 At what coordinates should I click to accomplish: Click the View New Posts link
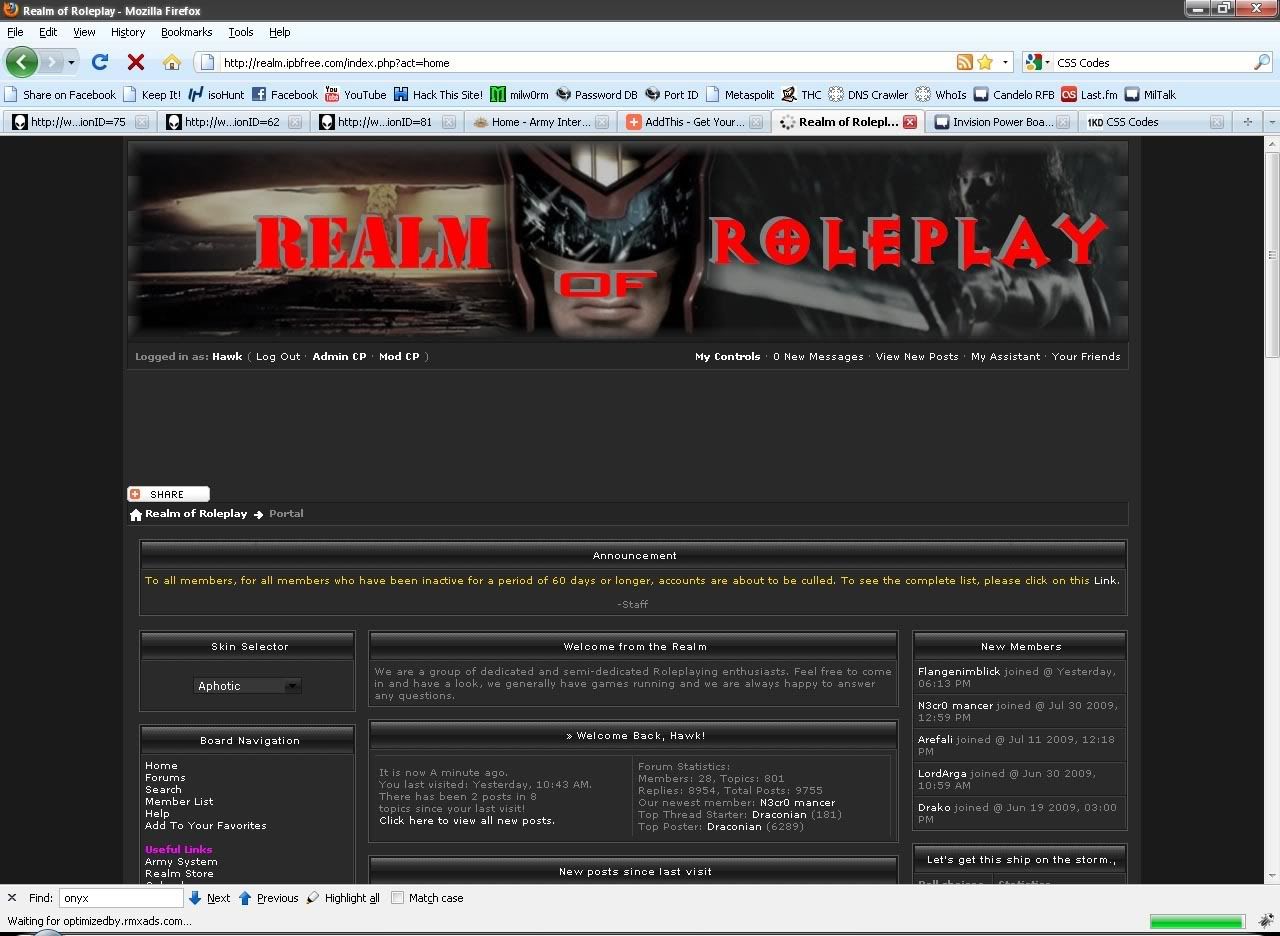(x=917, y=357)
